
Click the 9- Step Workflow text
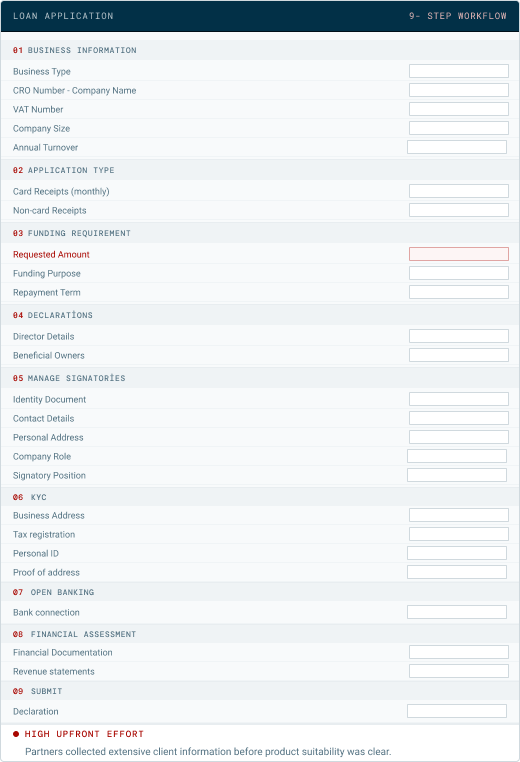tap(457, 16)
